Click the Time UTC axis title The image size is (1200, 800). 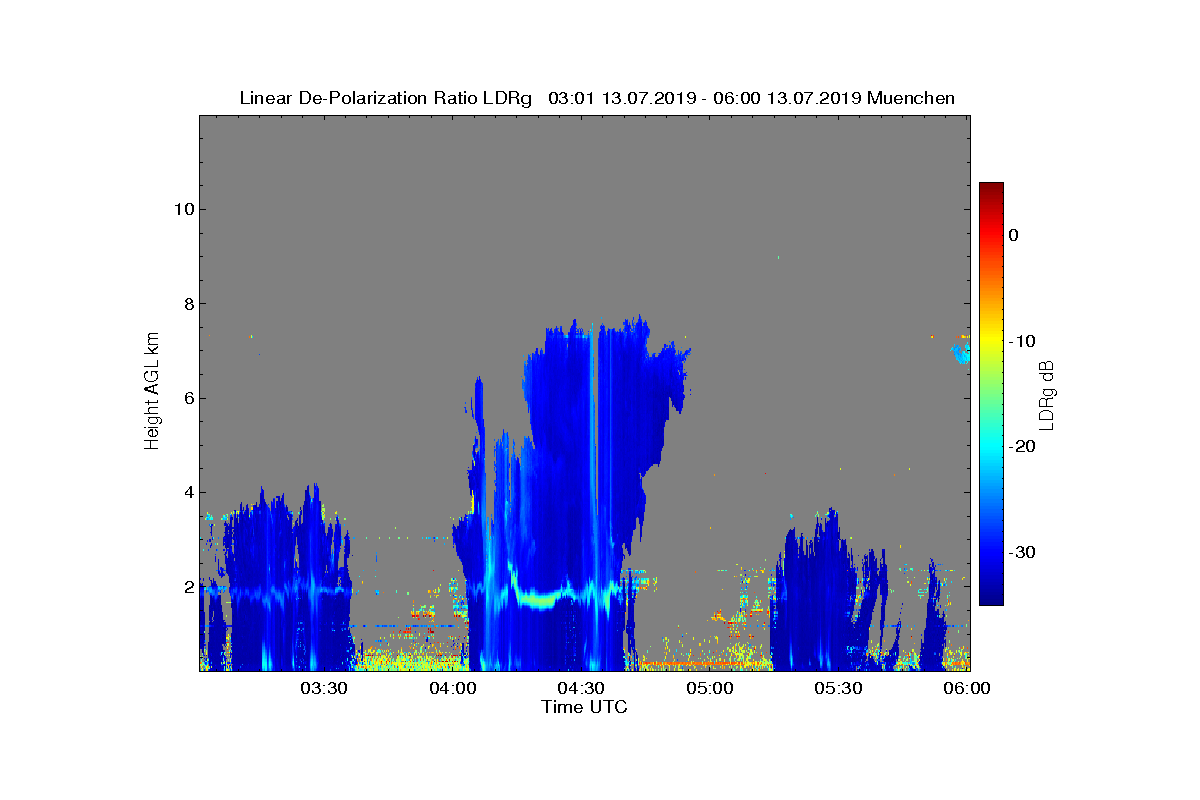pyautogui.click(x=585, y=707)
